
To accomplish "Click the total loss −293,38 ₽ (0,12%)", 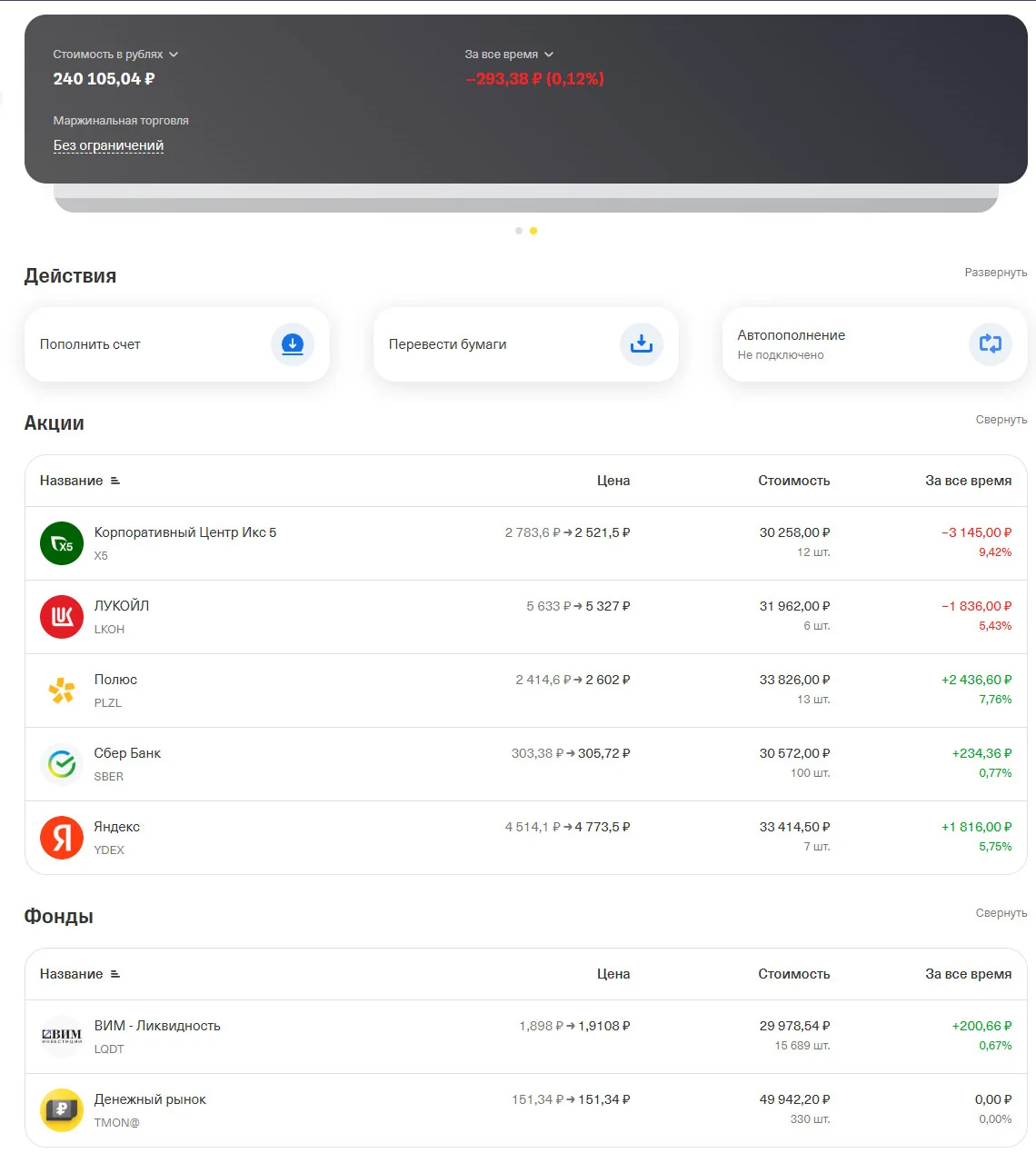I will [535, 79].
